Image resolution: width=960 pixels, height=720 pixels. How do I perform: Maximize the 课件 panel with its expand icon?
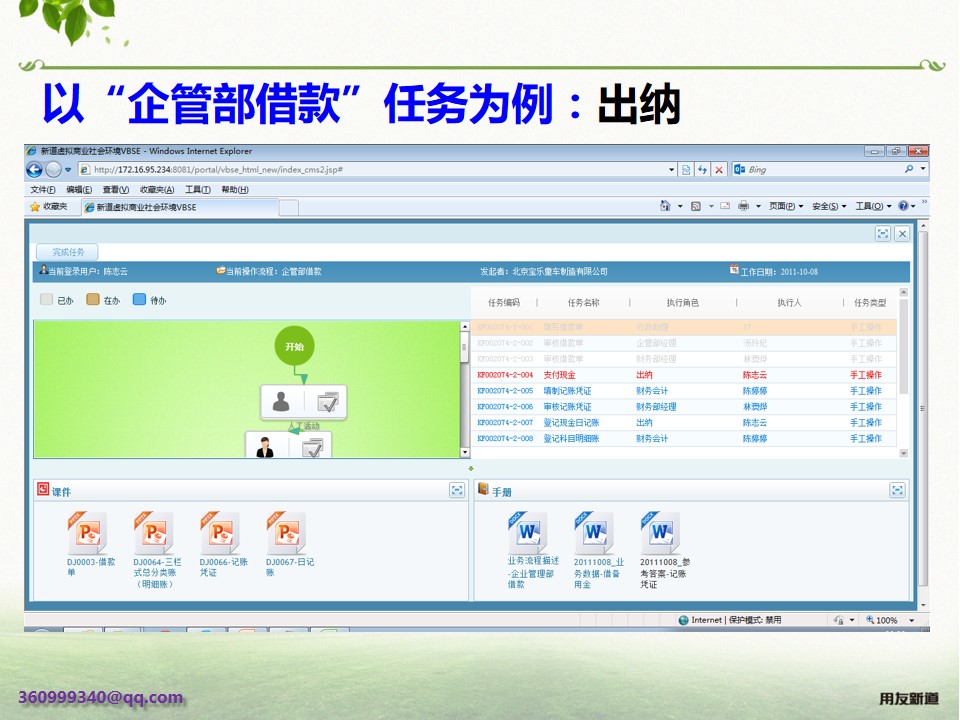coord(457,490)
